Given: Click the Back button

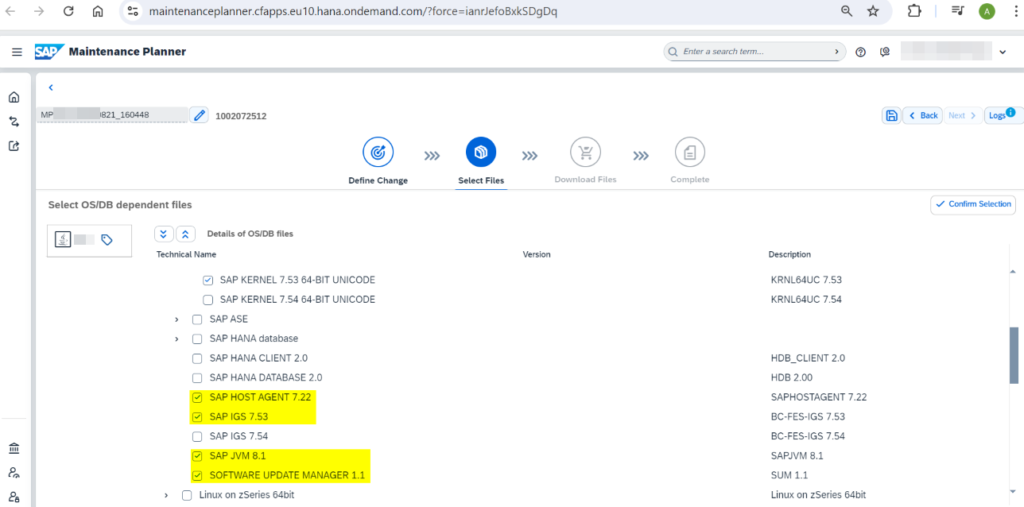Looking at the screenshot, I should click(922, 116).
